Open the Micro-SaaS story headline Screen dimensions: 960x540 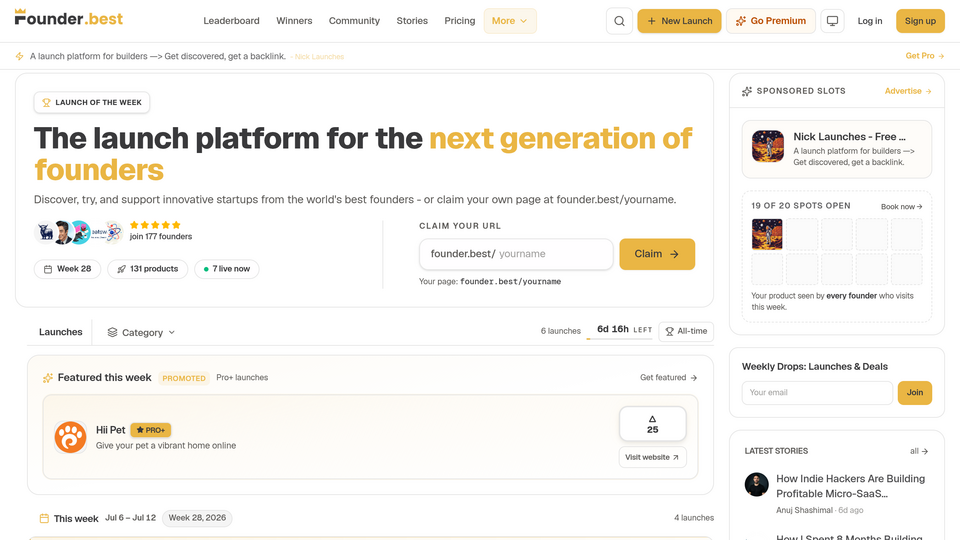pyautogui.click(x=850, y=486)
